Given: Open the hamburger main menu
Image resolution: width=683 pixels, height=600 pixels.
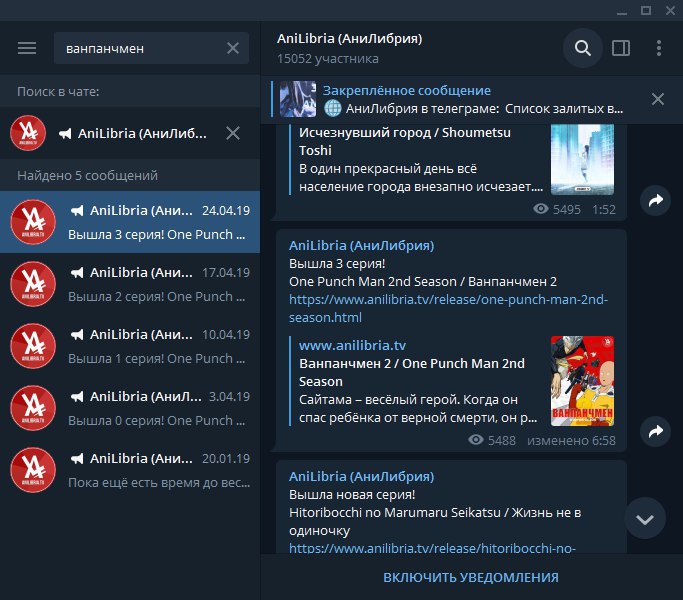Looking at the screenshot, I should click(27, 48).
